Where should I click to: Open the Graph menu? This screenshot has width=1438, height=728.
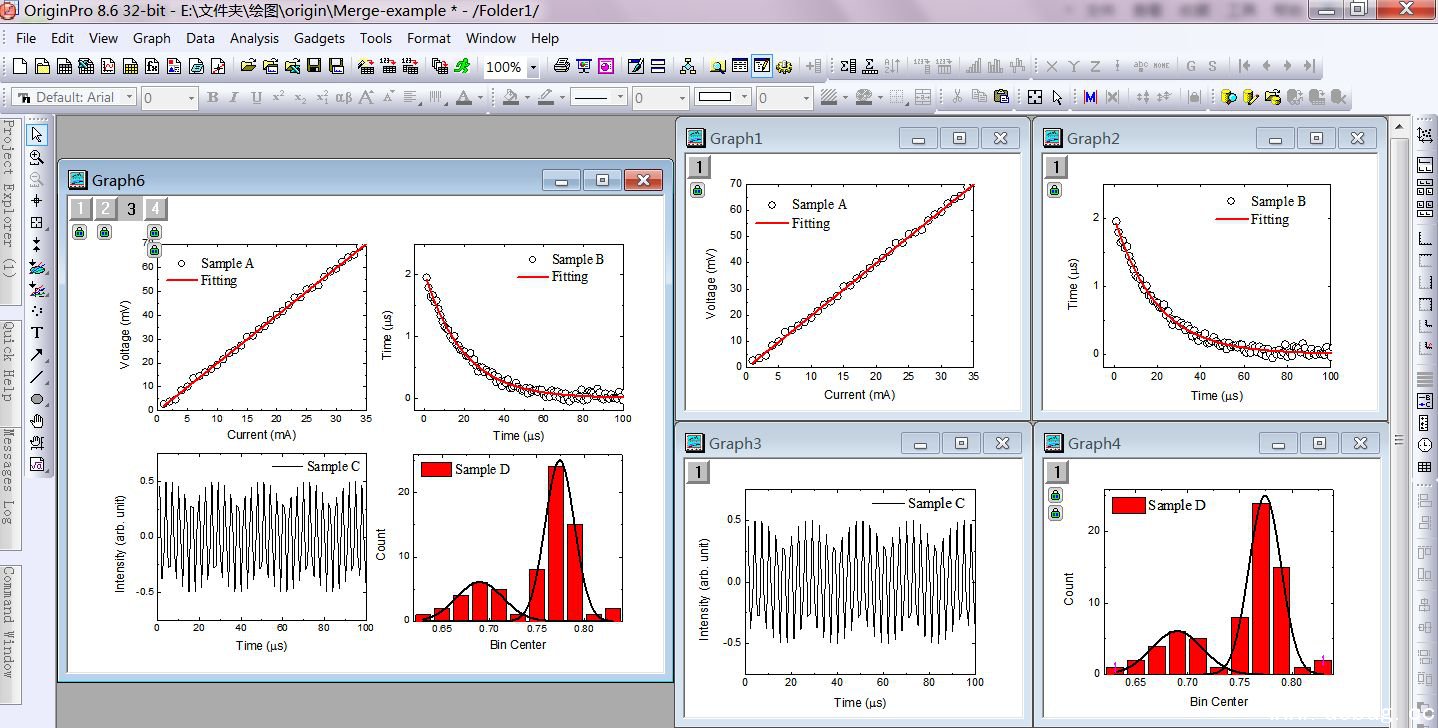[152, 38]
